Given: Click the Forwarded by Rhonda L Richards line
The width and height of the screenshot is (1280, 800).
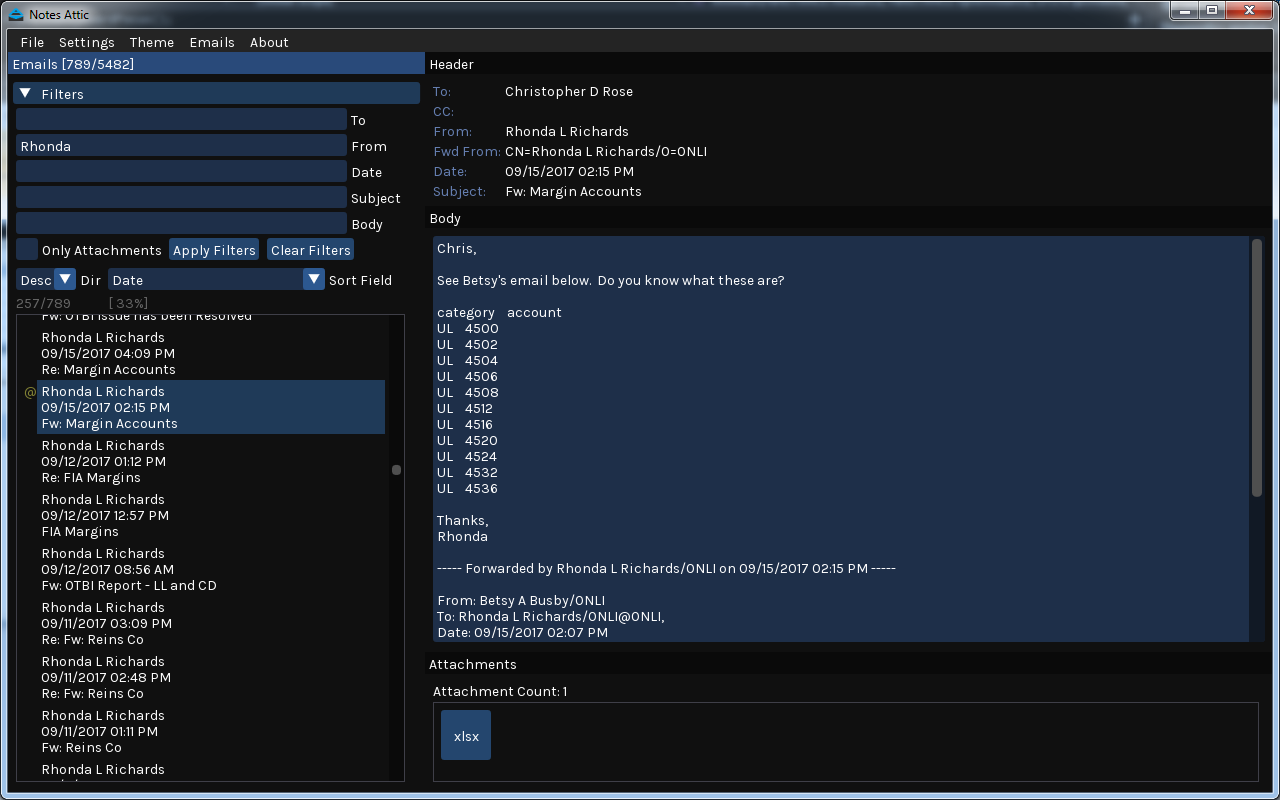Looking at the screenshot, I should 666,568.
